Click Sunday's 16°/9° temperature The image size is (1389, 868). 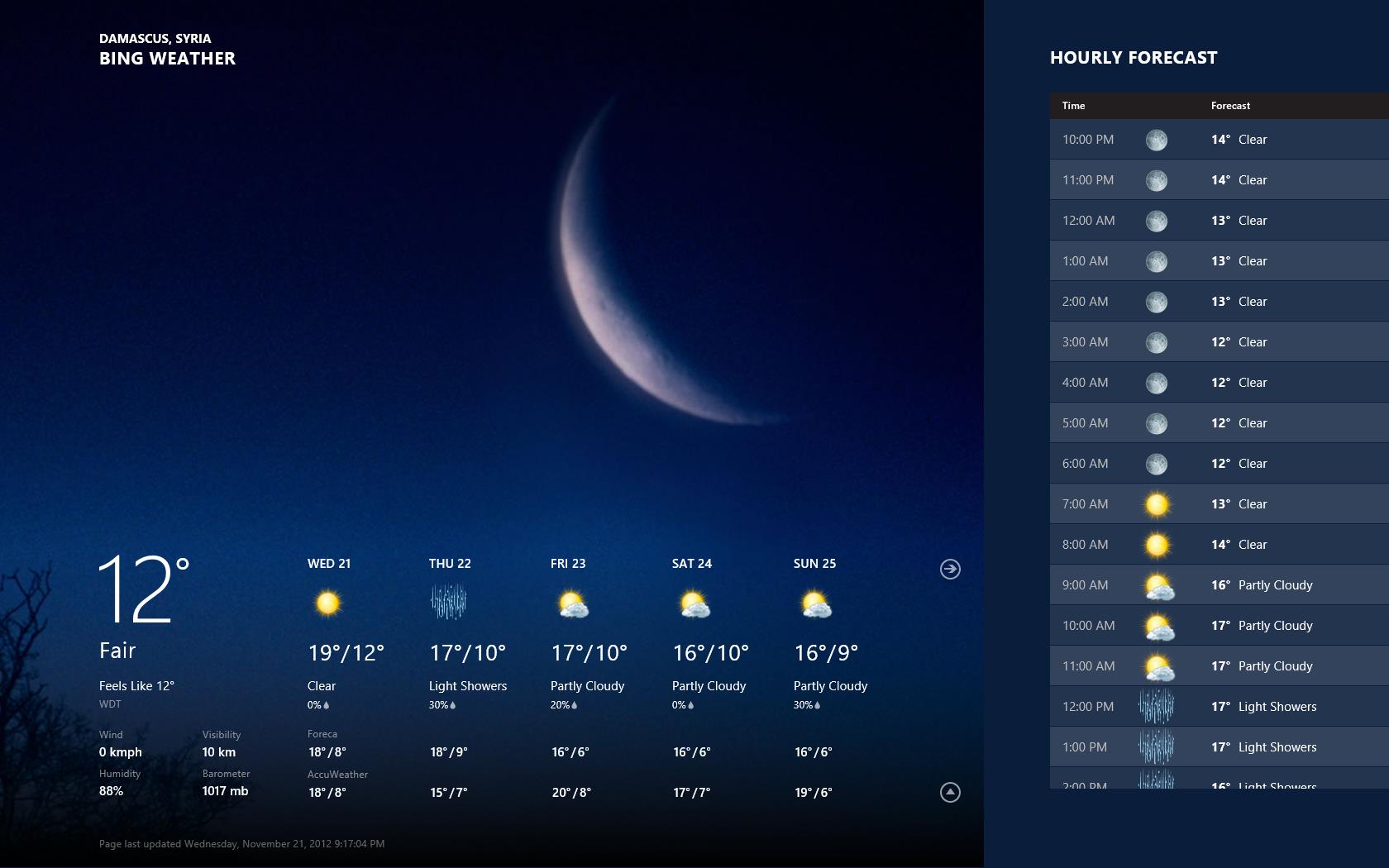point(826,653)
